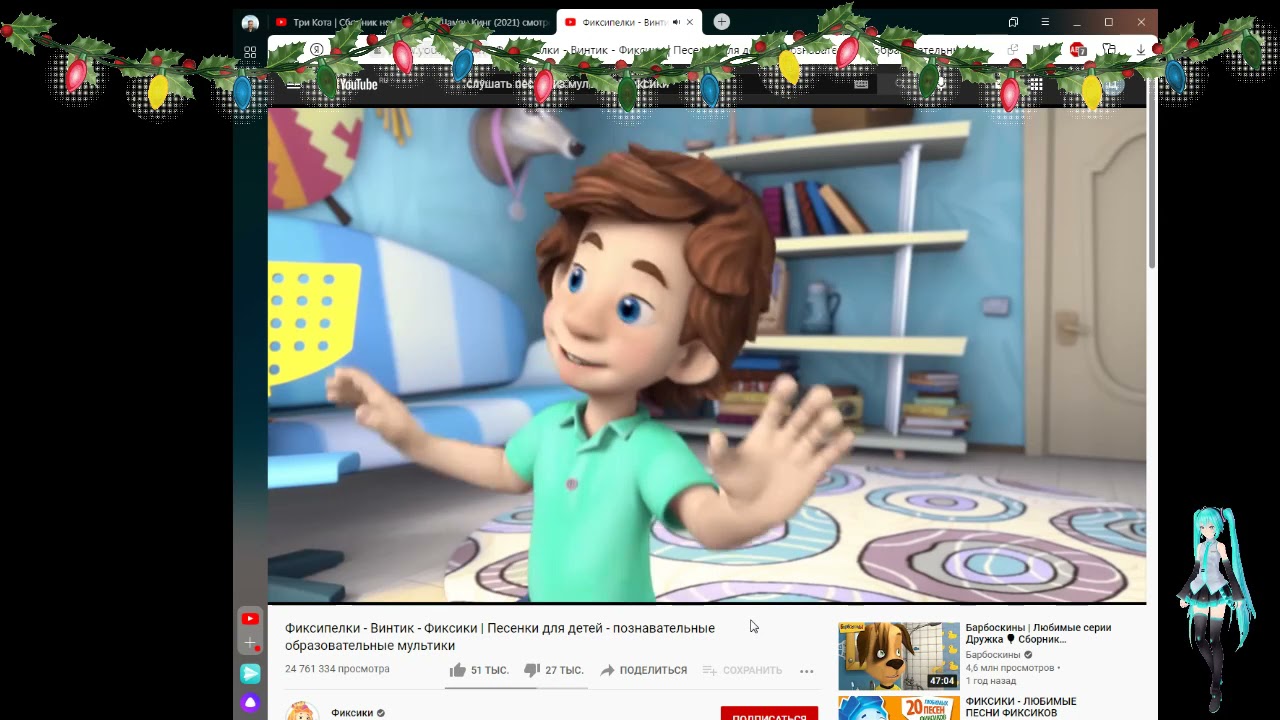1280x720 pixels.
Task: Toggle the browser sidebar panel icon
Action: pyautogui.click(x=250, y=52)
